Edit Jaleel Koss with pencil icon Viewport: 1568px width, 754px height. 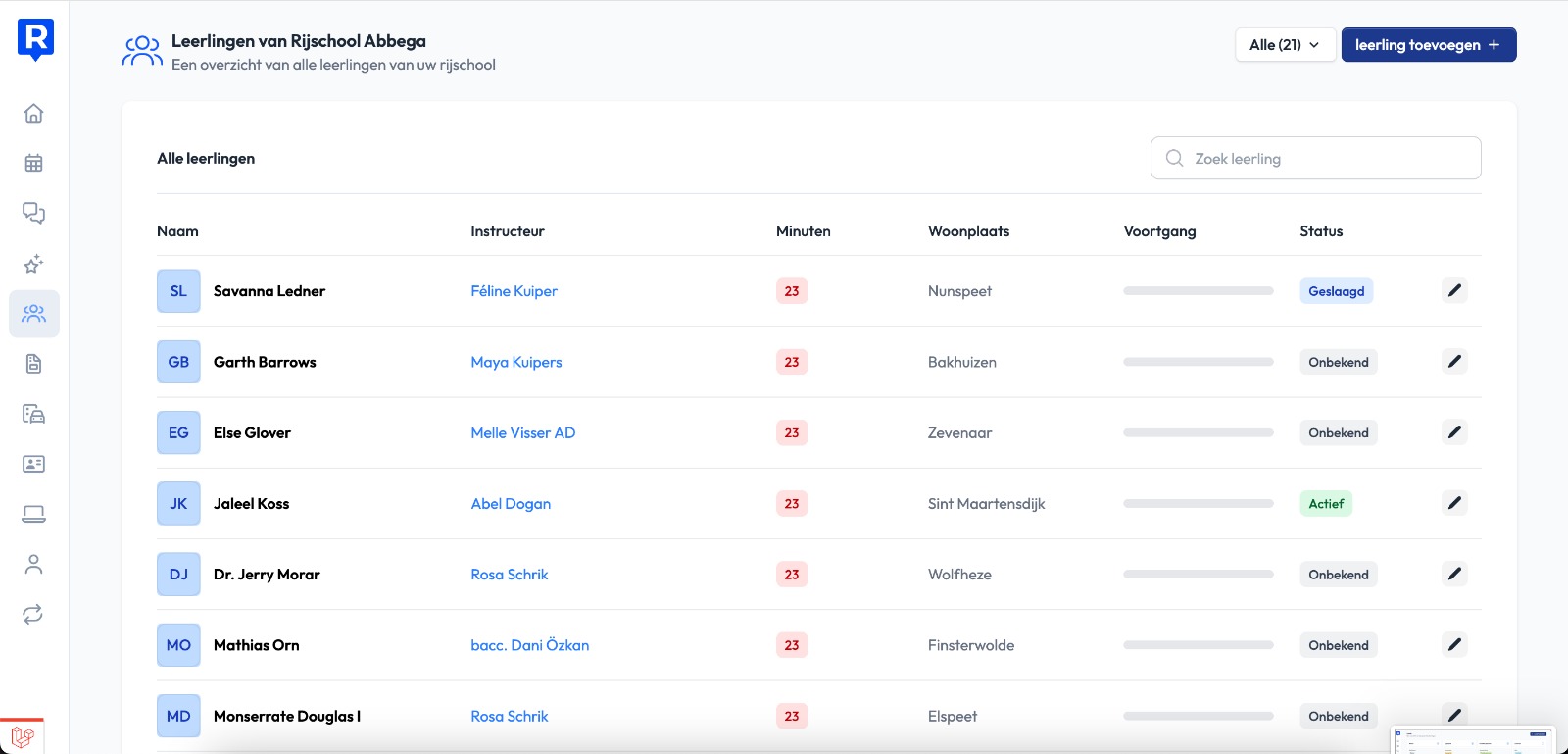pos(1454,503)
